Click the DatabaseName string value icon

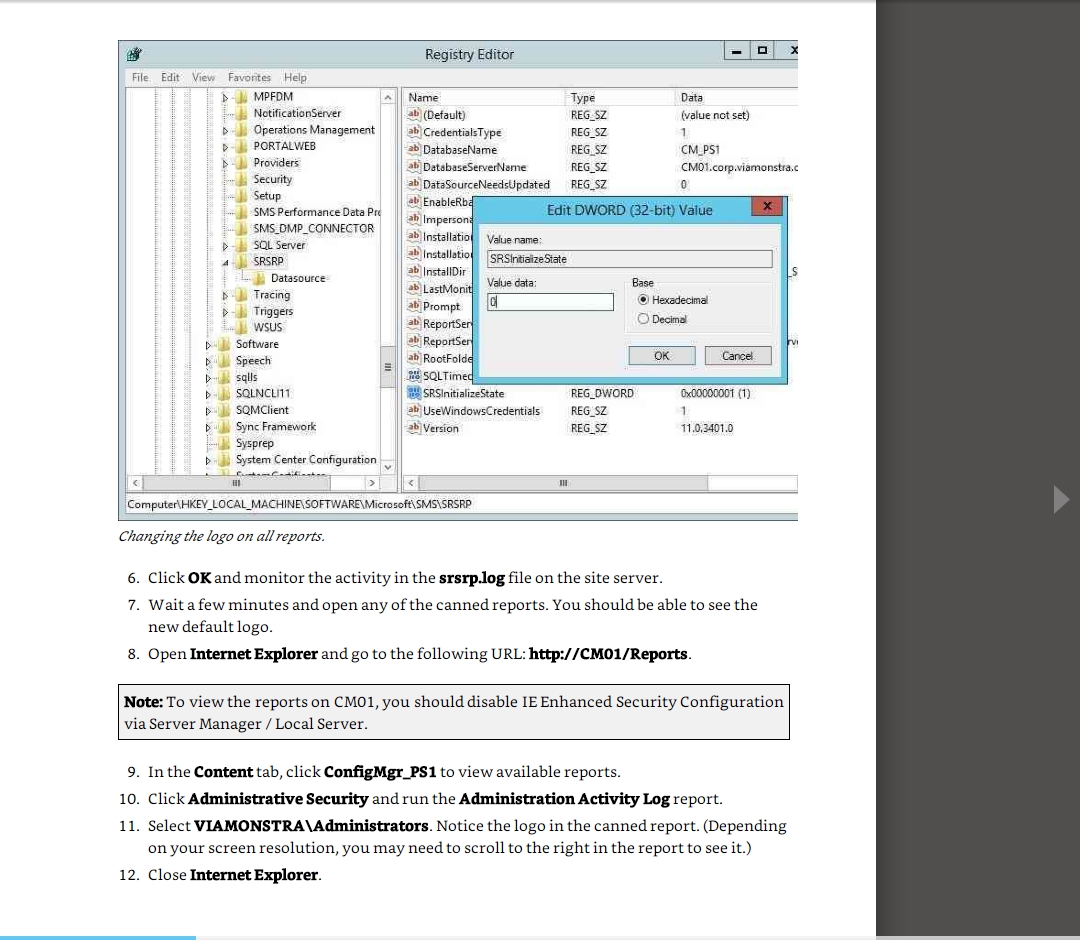(414, 150)
